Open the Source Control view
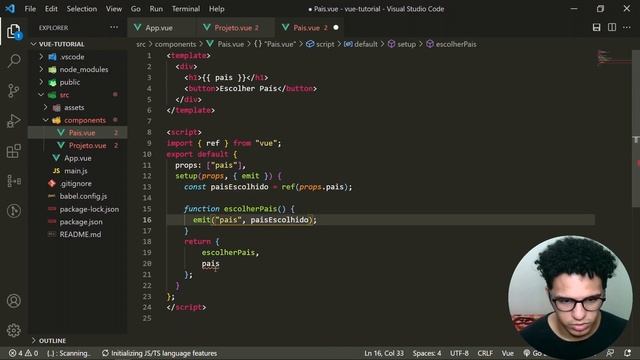Viewport: 640px width, 360px height. (13, 90)
